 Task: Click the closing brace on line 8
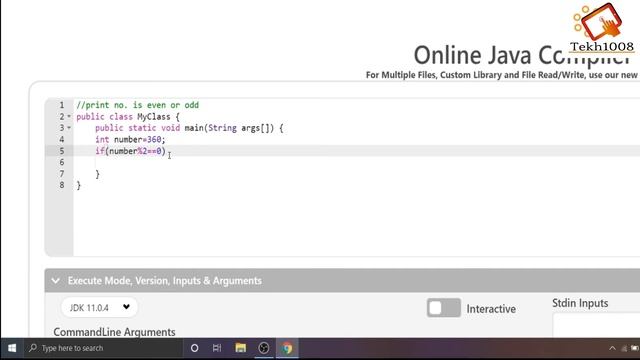pyautogui.click(x=79, y=185)
